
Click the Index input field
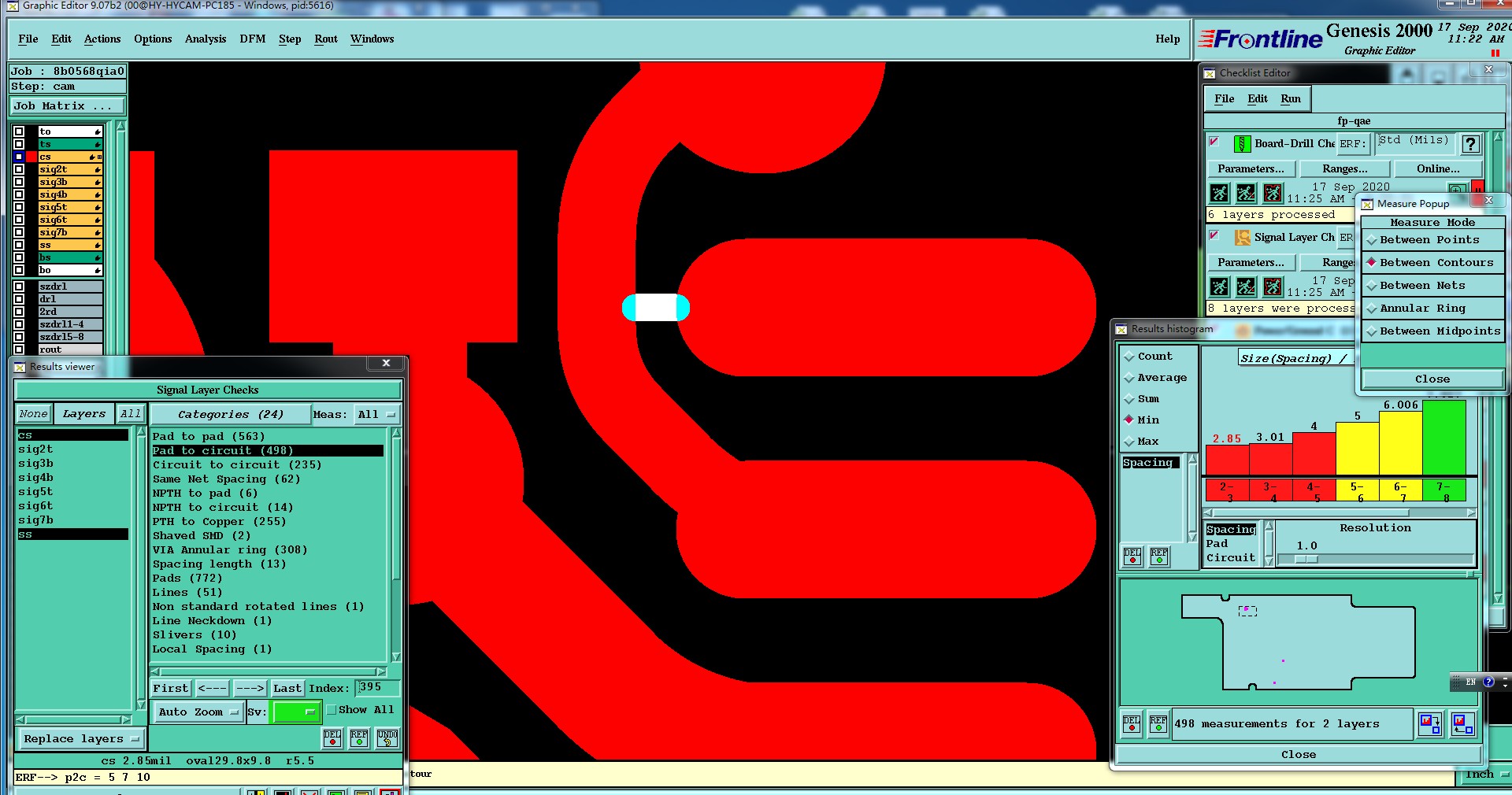point(377,688)
